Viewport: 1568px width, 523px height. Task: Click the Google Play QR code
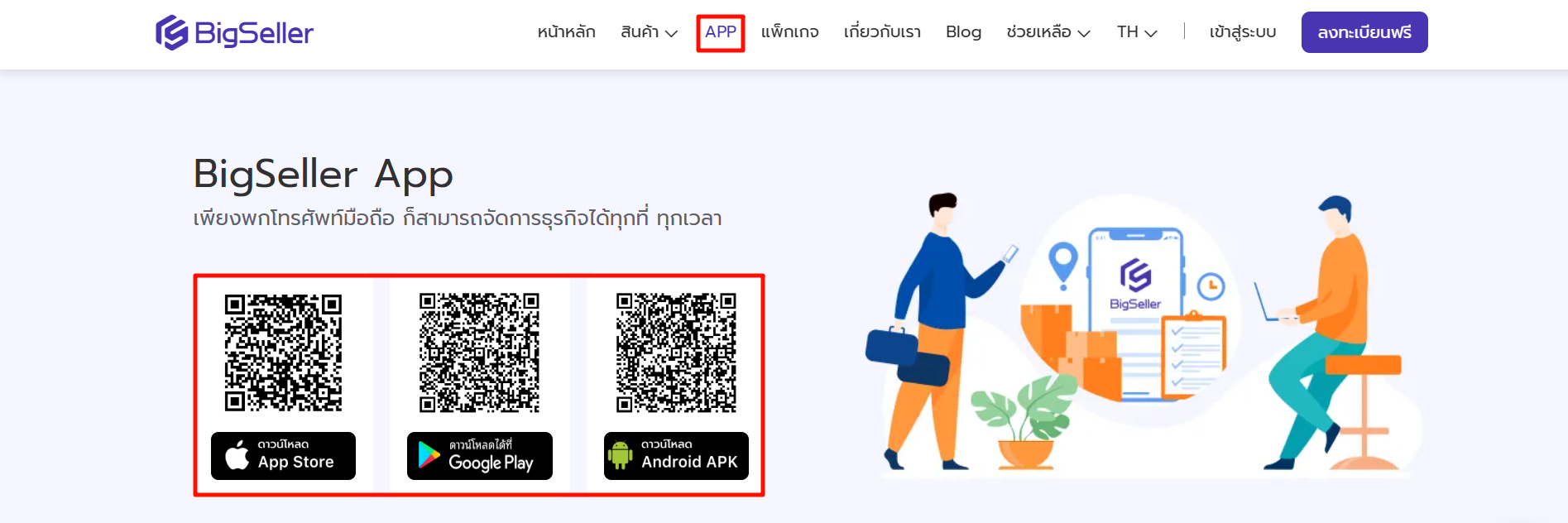coord(479,353)
